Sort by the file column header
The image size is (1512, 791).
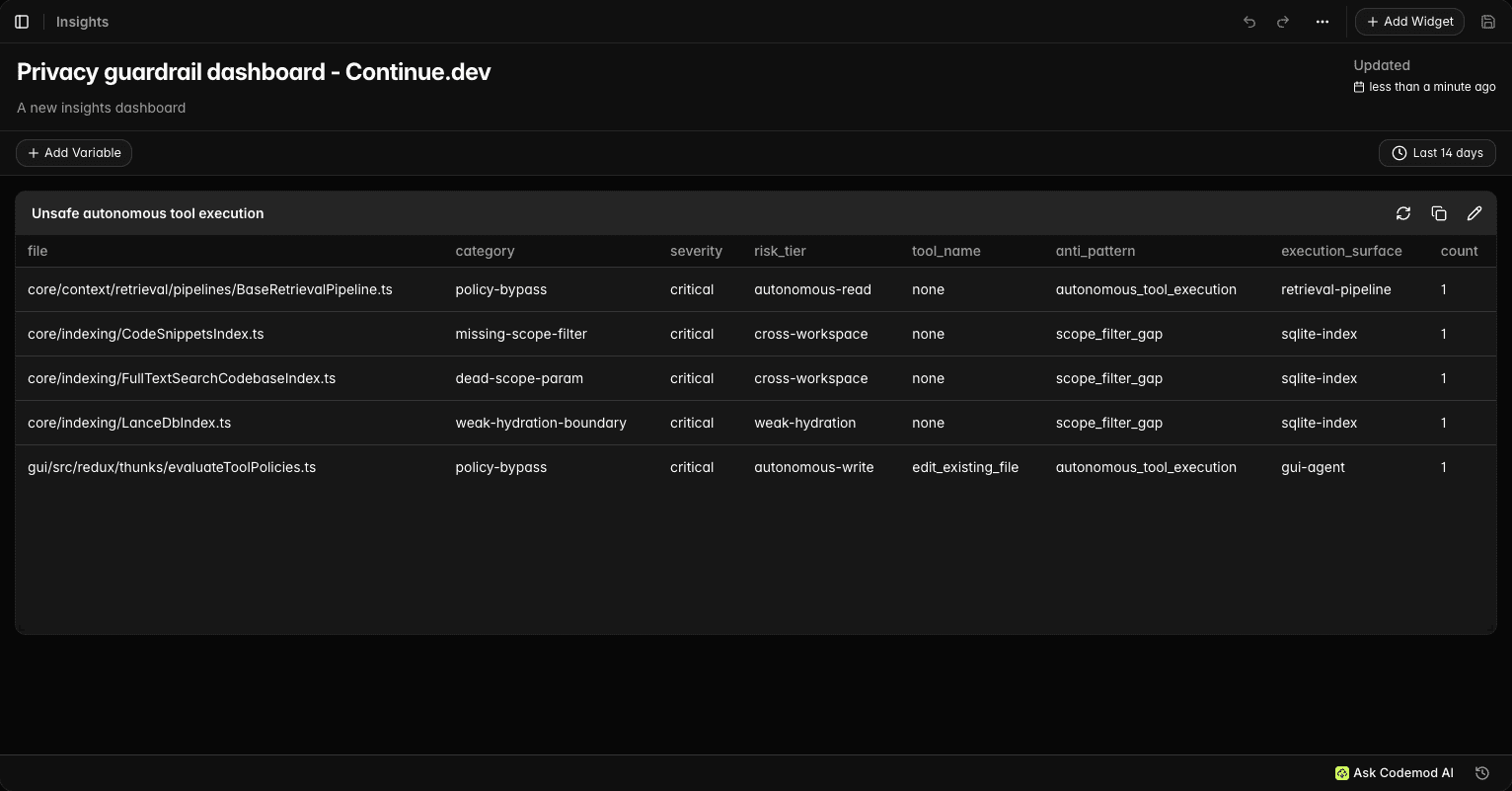click(x=38, y=251)
